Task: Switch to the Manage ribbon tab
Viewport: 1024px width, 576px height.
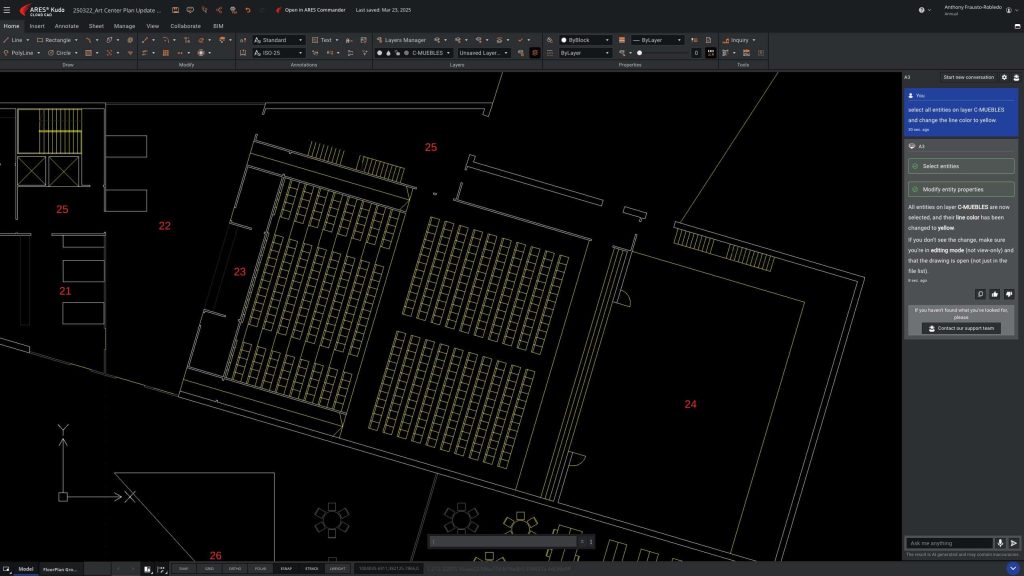Action: pyautogui.click(x=124, y=26)
